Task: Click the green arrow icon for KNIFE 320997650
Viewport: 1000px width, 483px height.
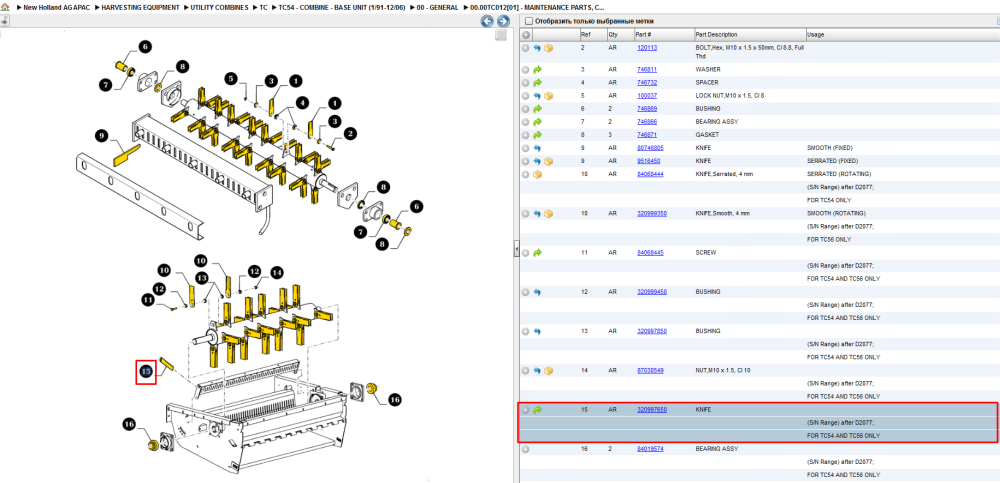Action: [537, 410]
